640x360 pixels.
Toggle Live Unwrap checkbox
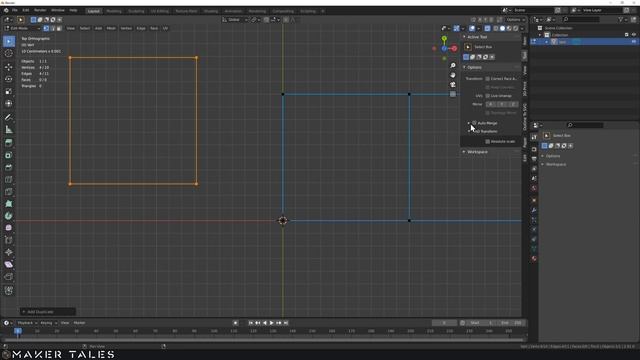487,96
